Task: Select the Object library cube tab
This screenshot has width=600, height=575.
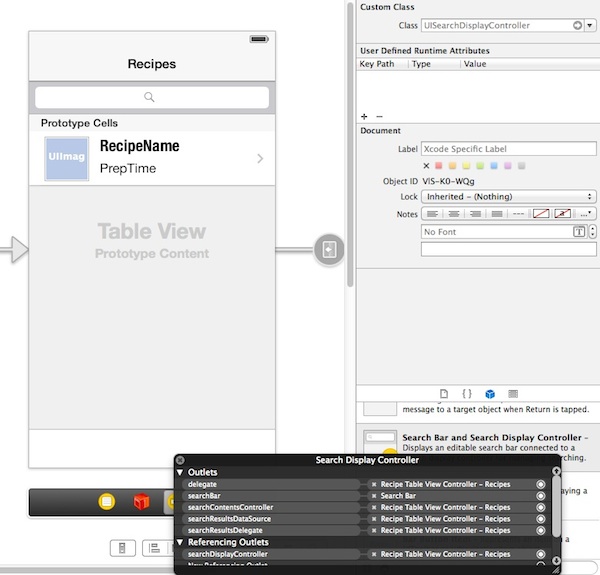Action: [x=490, y=394]
